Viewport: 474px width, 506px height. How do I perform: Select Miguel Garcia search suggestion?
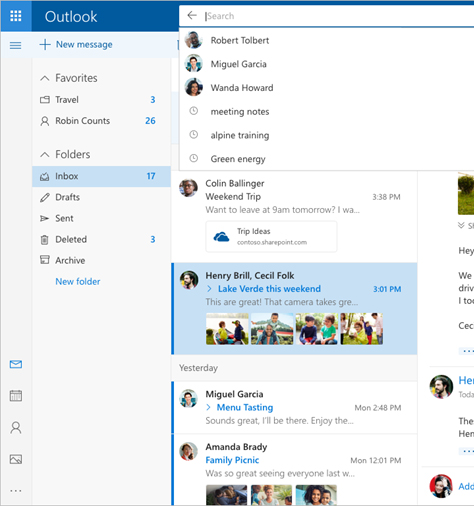[326, 64]
